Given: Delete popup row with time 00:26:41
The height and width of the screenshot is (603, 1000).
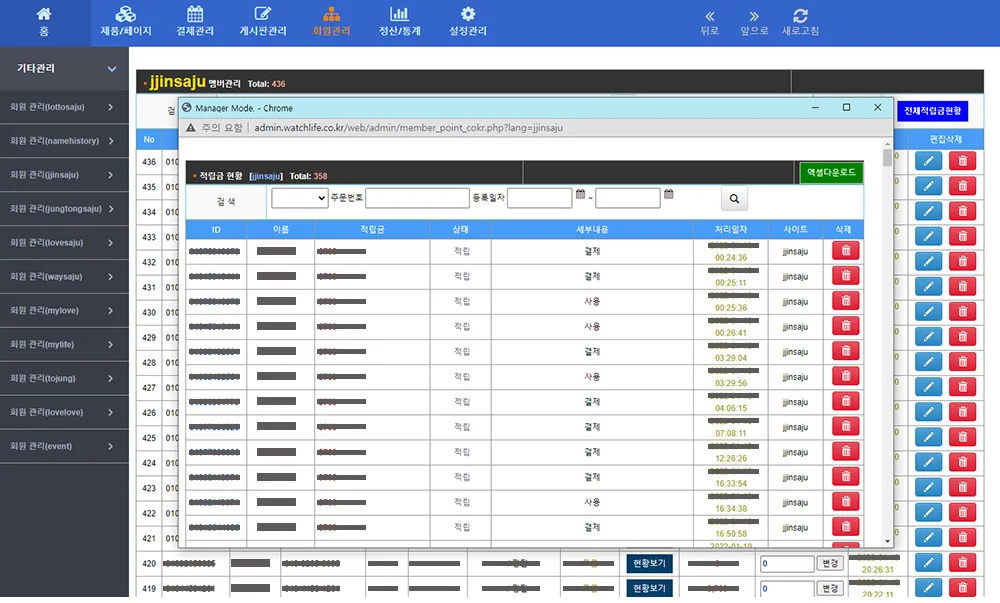Looking at the screenshot, I should pyautogui.click(x=846, y=326).
